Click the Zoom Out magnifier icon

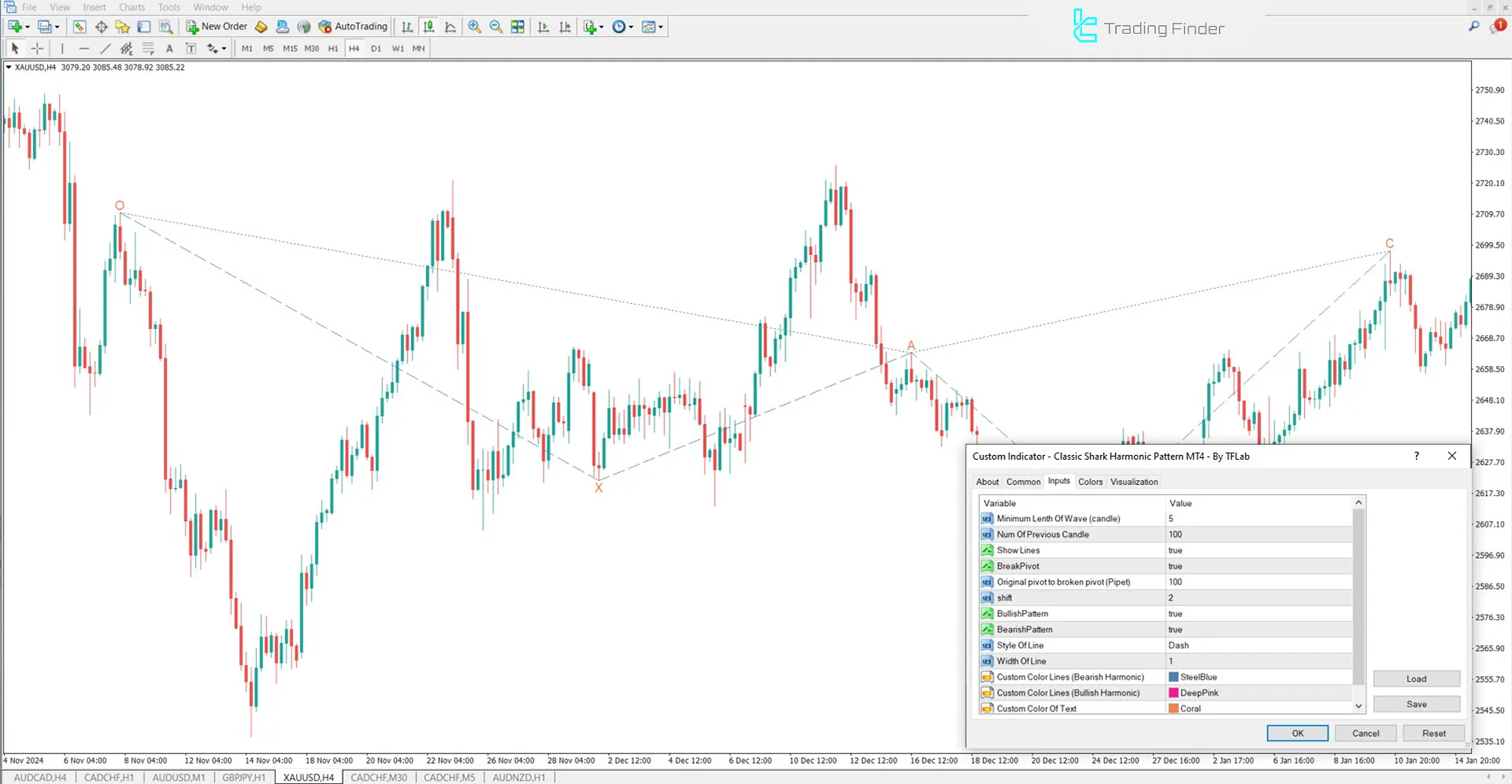pyautogui.click(x=495, y=26)
